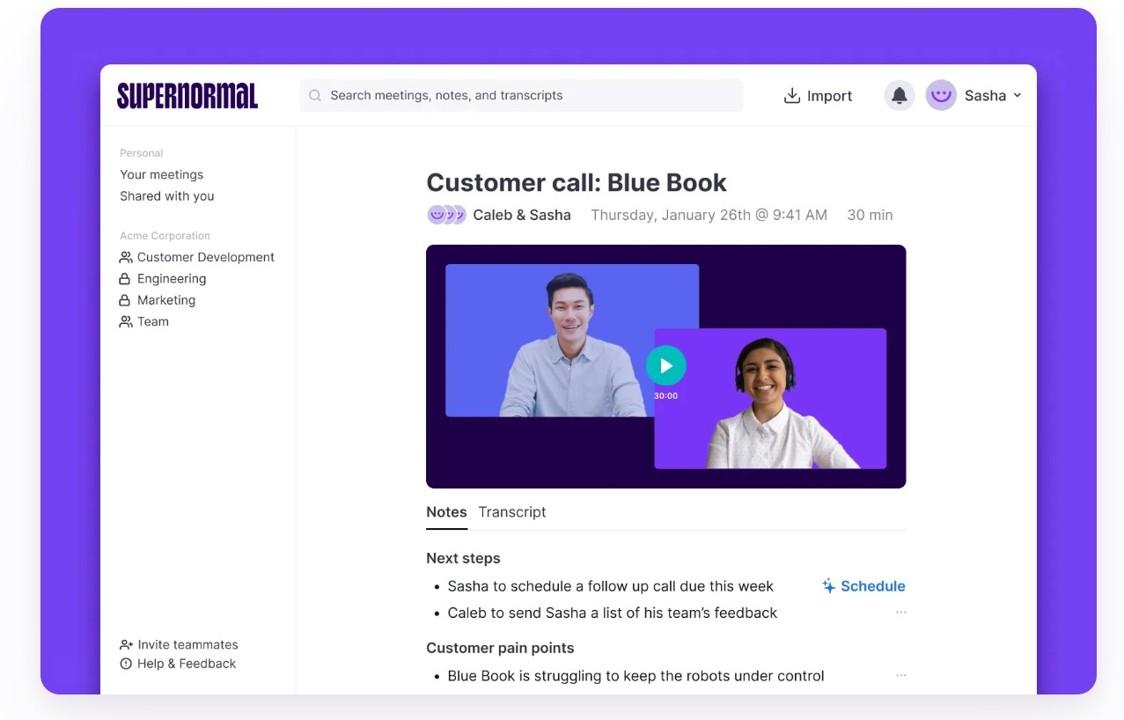
Task: Open Your meetings
Action: coord(161,174)
